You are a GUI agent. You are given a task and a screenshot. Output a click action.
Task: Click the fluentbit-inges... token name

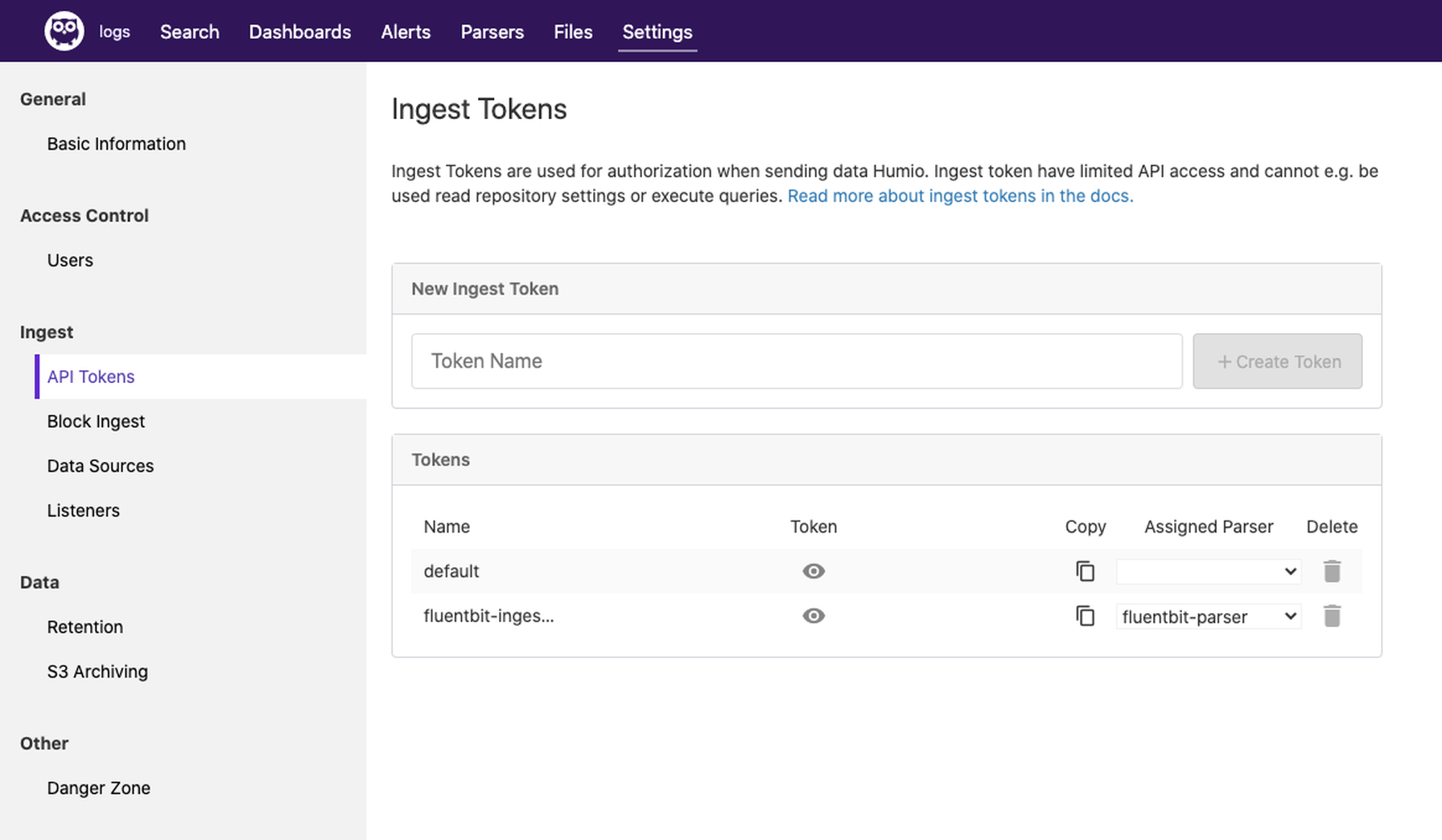(488, 616)
